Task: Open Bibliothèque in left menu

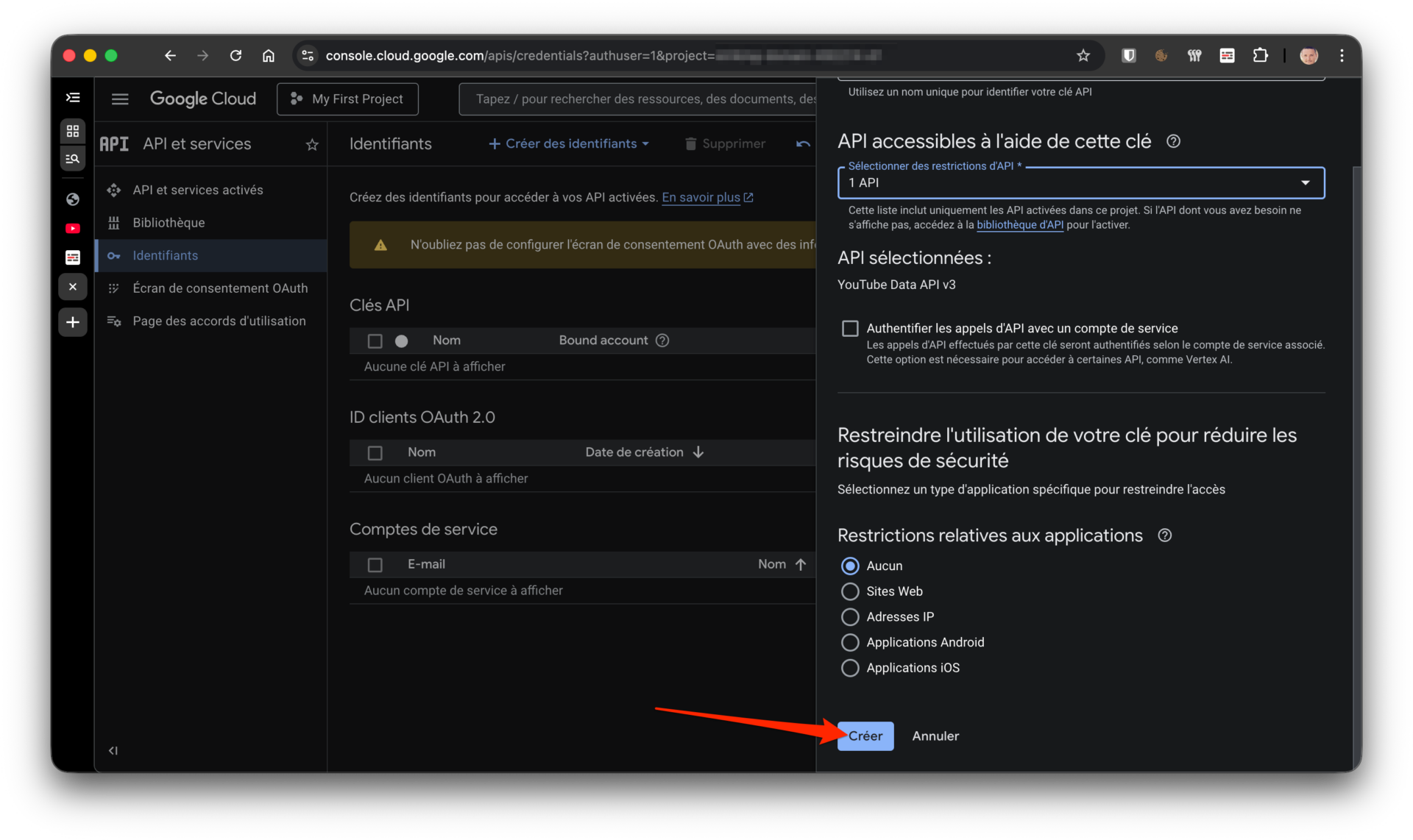Action: 211,222
